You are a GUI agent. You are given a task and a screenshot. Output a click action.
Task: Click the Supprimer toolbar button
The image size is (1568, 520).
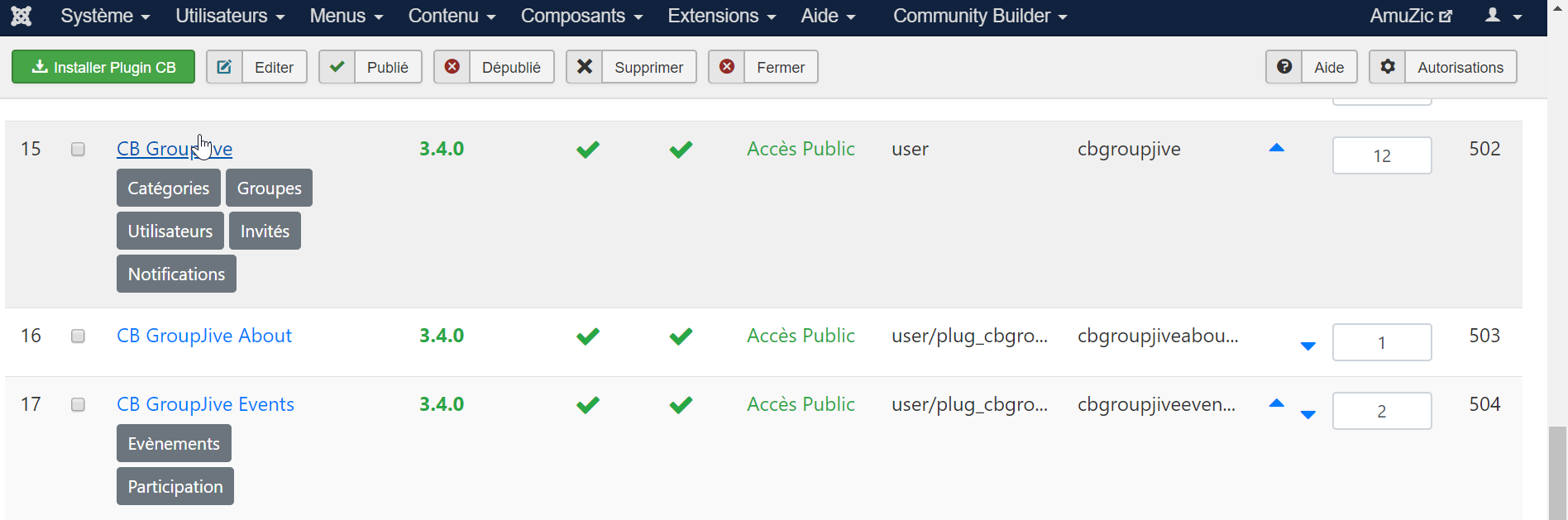[631, 67]
